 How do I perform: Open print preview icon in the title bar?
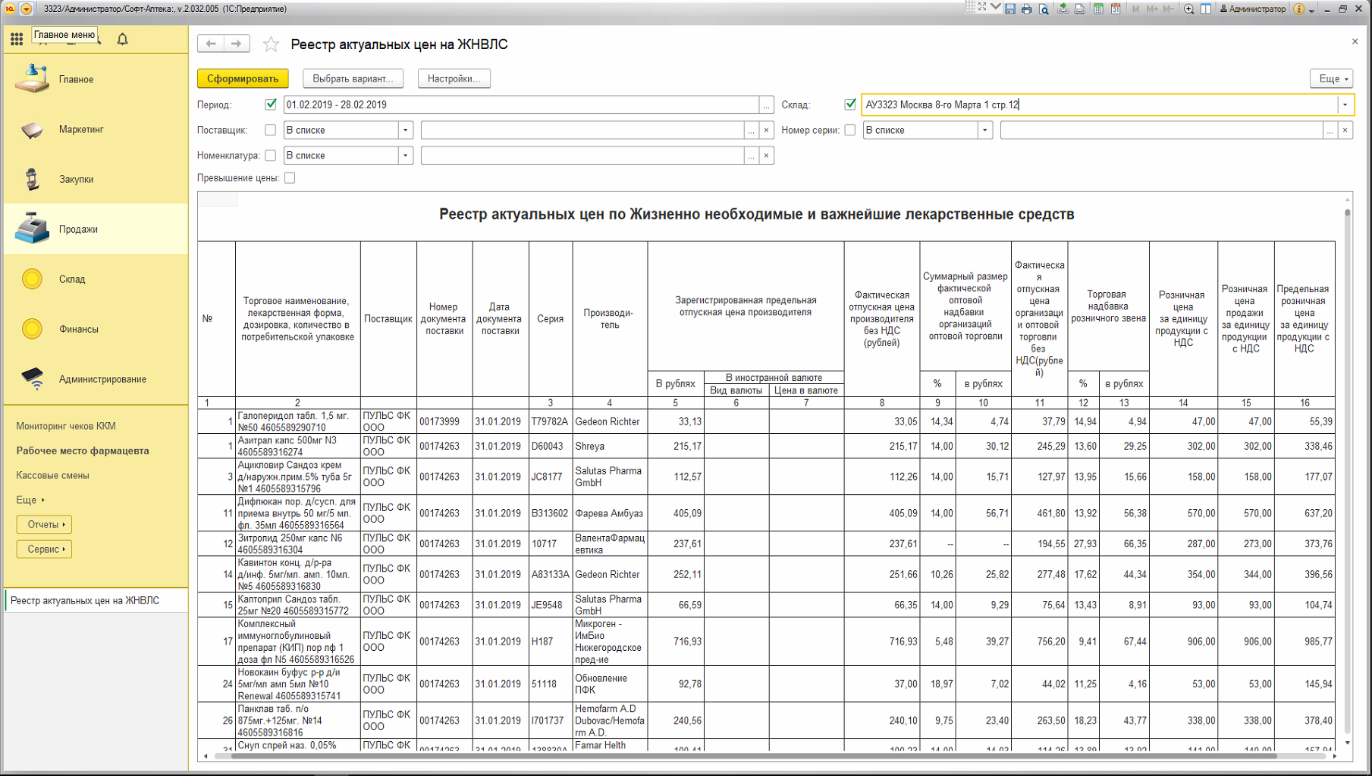pos(1043,9)
